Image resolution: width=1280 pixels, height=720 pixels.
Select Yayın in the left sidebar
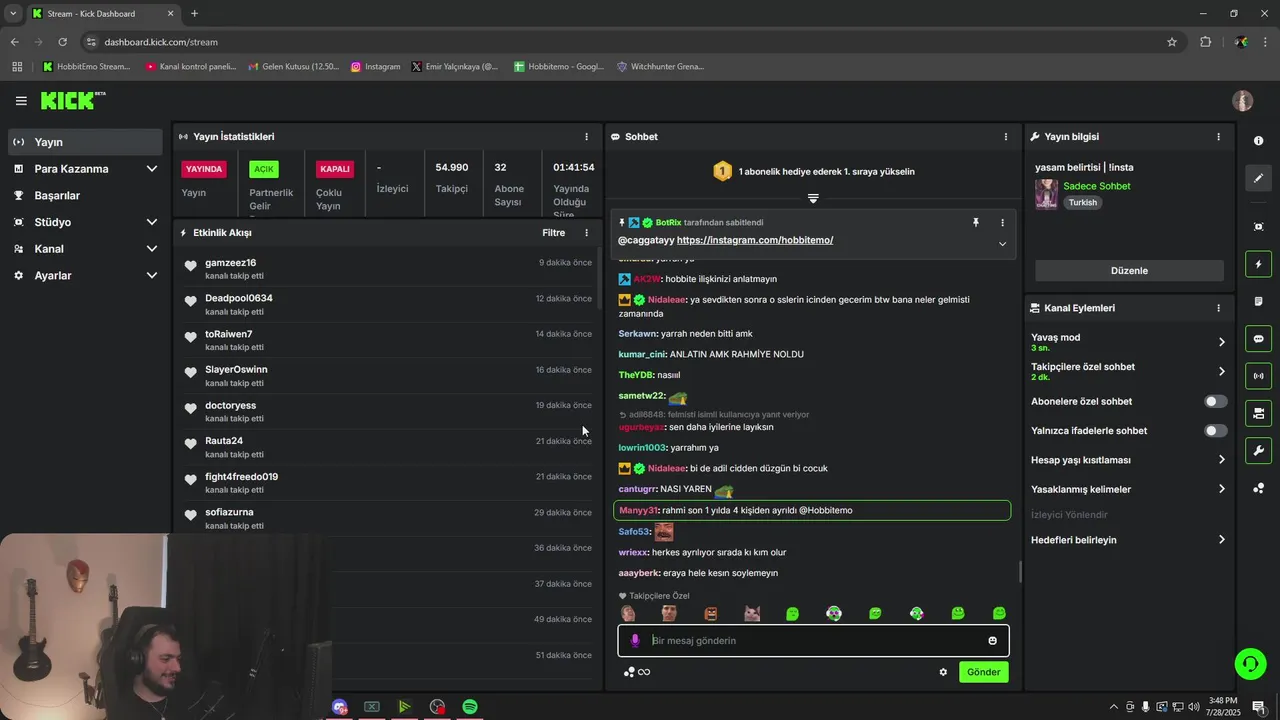85,142
